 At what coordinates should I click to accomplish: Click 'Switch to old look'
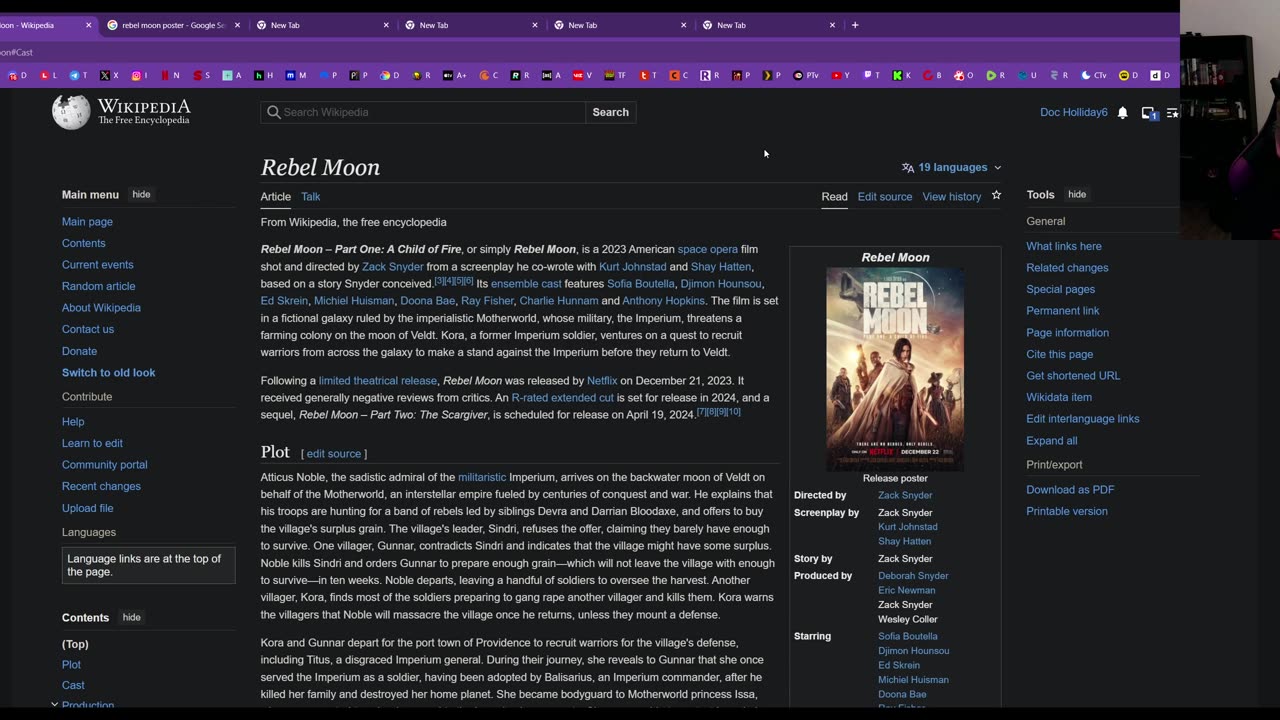pos(108,372)
